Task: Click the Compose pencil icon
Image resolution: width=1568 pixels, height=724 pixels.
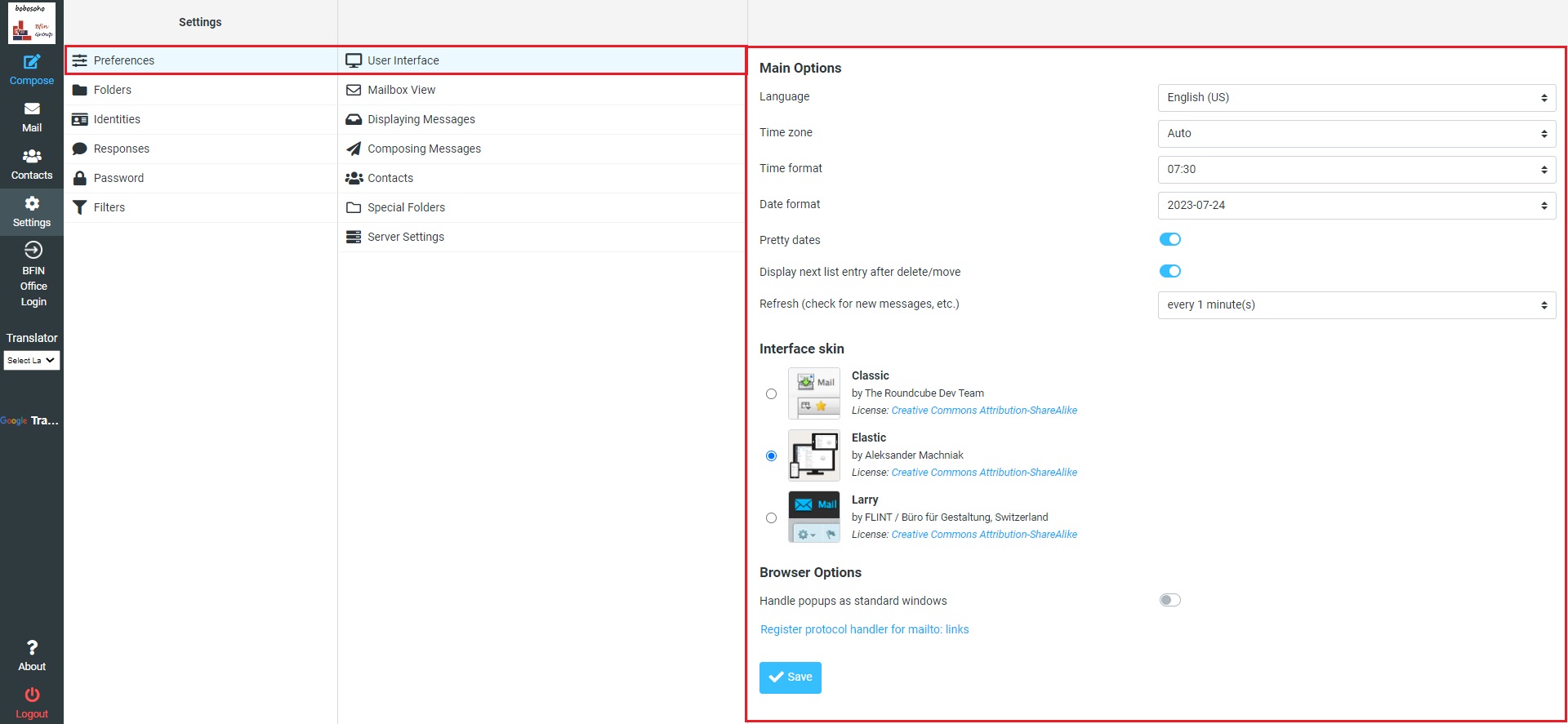Action: (x=32, y=62)
